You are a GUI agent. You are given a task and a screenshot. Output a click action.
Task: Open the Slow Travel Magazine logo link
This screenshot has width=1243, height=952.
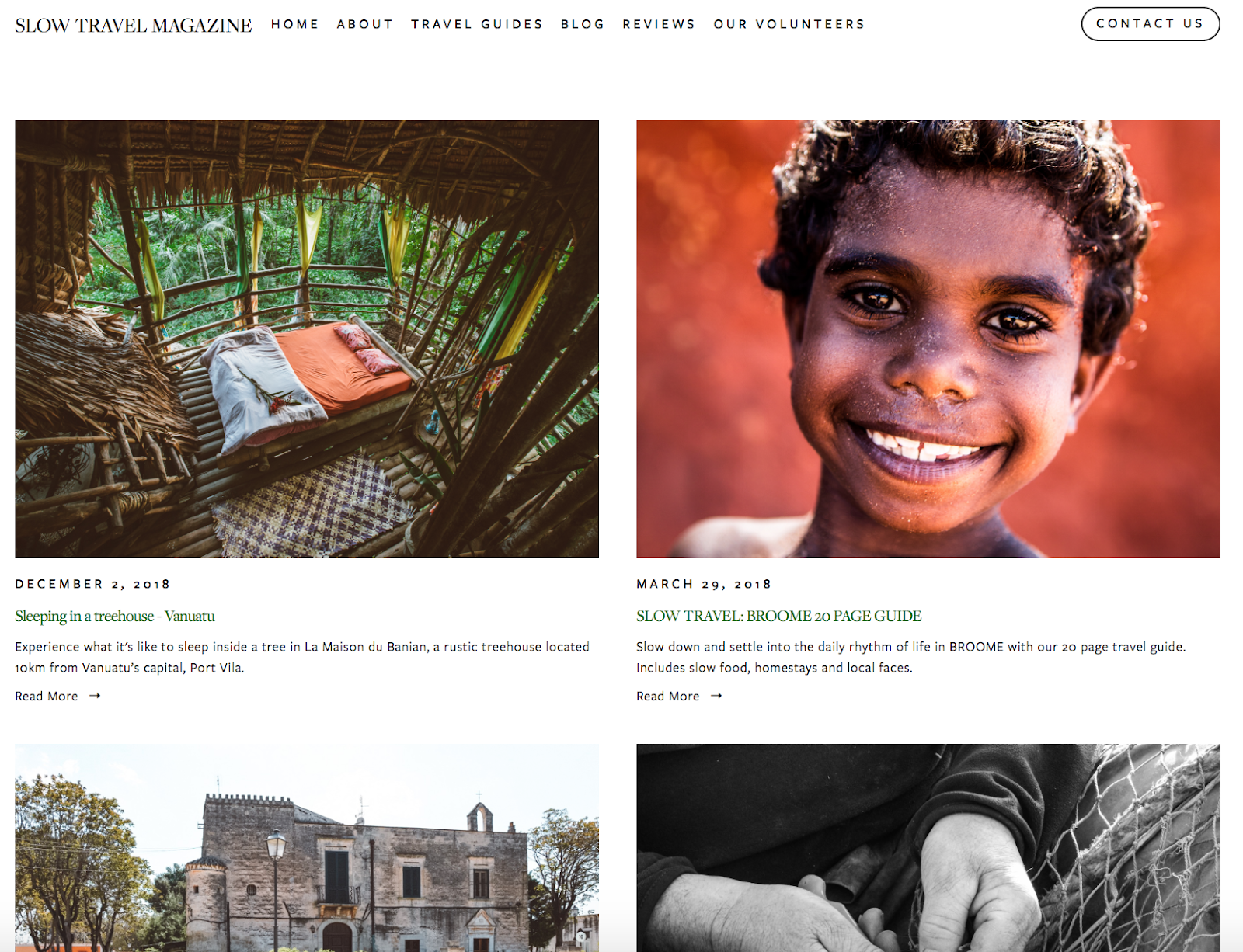point(134,26)
